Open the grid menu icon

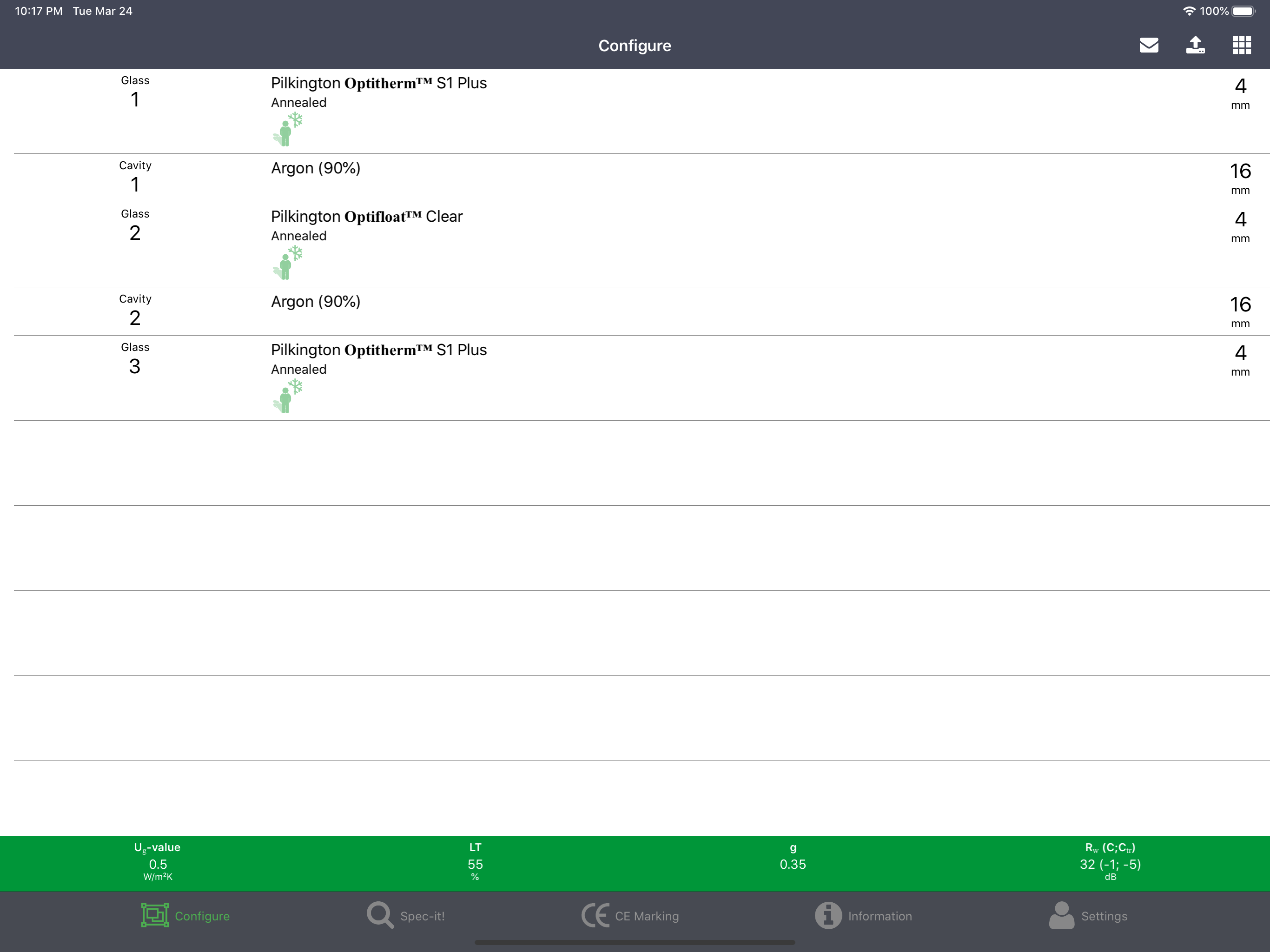pyautogui.click(x=1242, y=45)
